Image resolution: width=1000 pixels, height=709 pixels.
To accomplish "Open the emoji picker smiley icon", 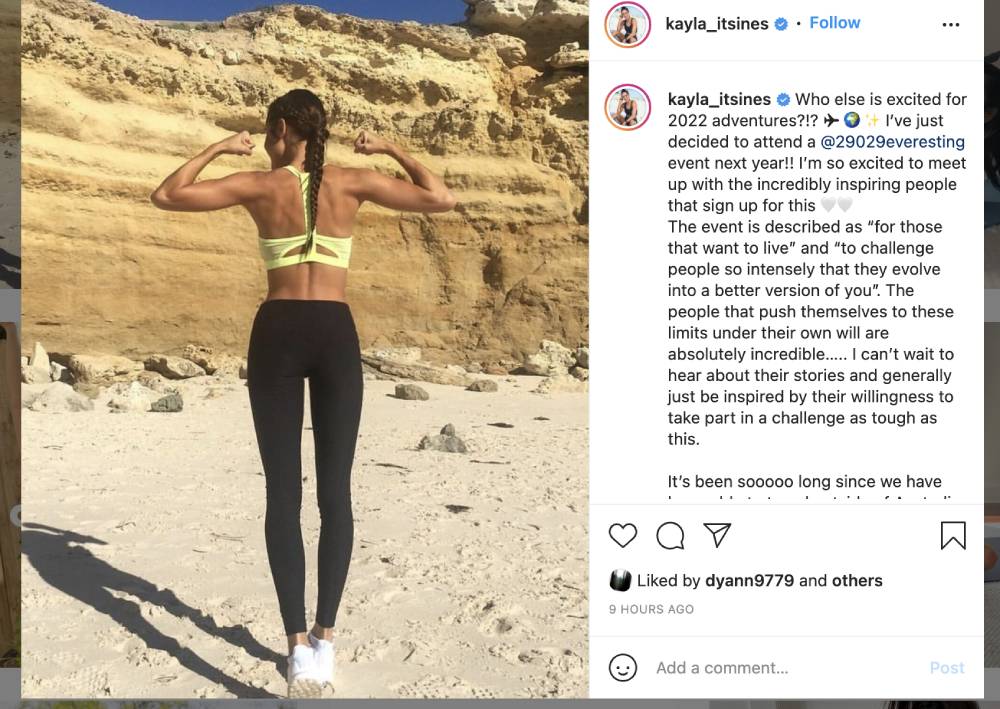I will 622,668.
